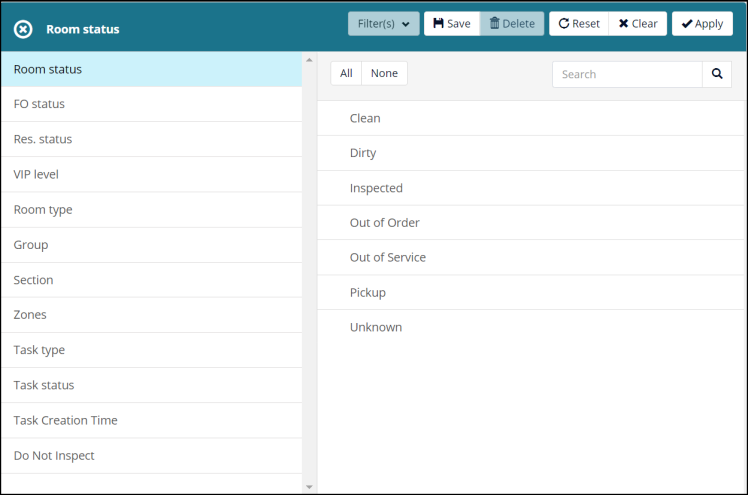748x495 pixels.
Task: Reset the filter settings
Action: click(x=579, y=23)
